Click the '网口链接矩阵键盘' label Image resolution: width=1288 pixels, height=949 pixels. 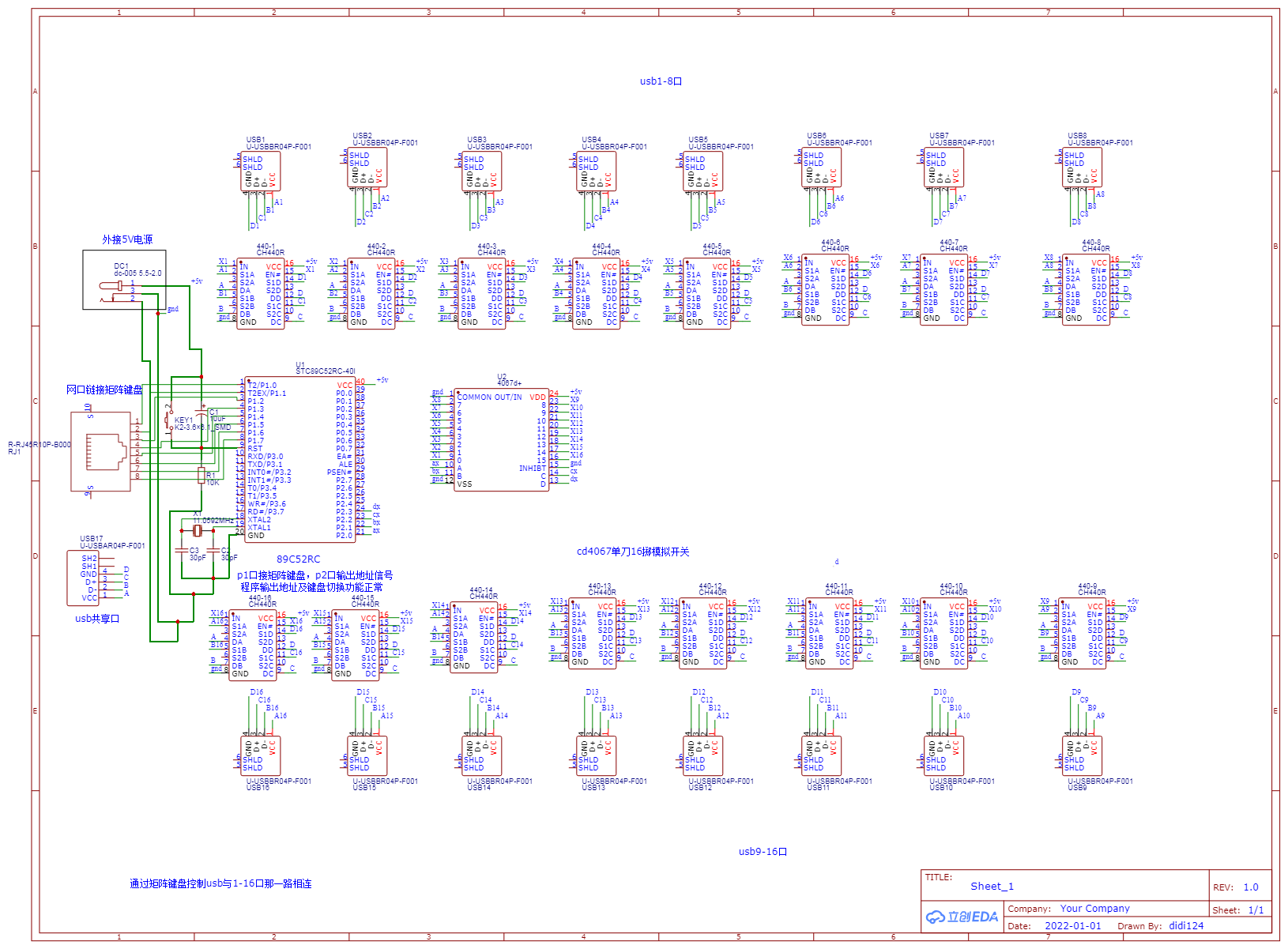(x=104, y=390)
